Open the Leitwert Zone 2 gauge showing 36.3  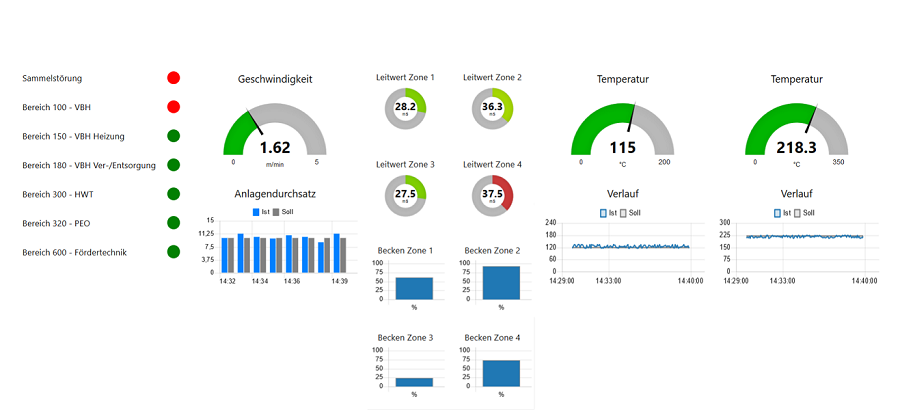click(492, 107)
